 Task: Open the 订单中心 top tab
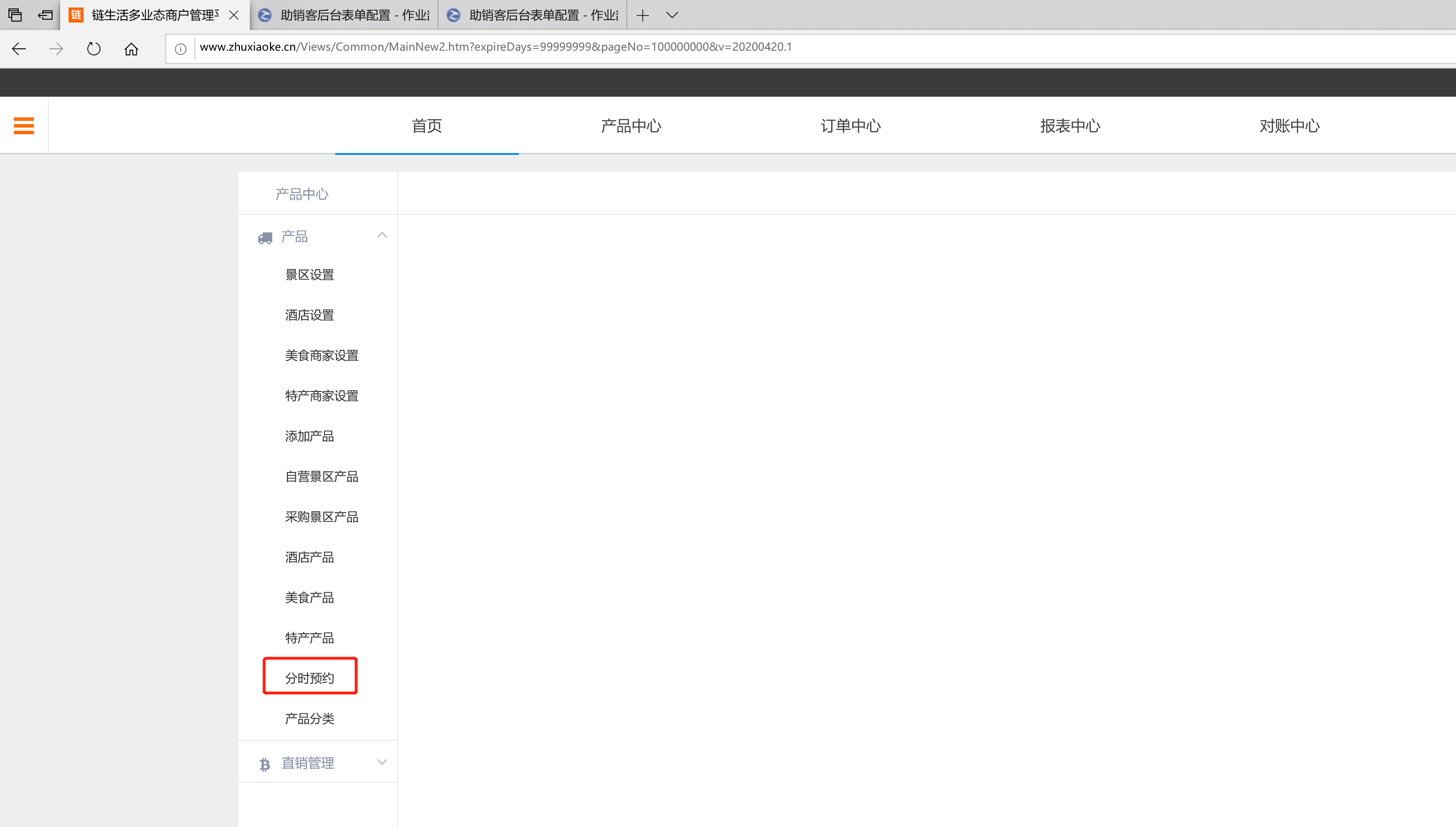click(850, 125)
